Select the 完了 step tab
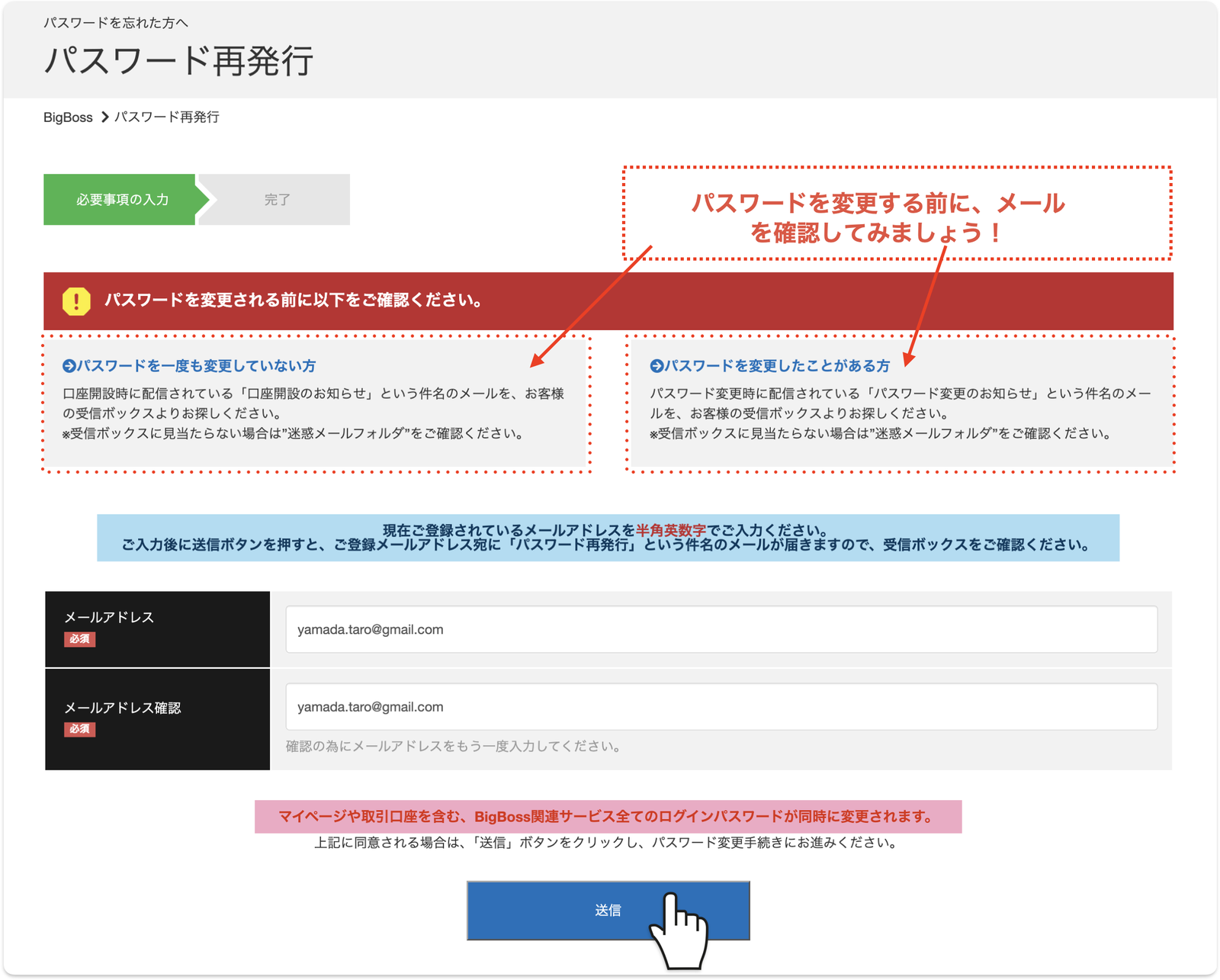 (277, 200)
